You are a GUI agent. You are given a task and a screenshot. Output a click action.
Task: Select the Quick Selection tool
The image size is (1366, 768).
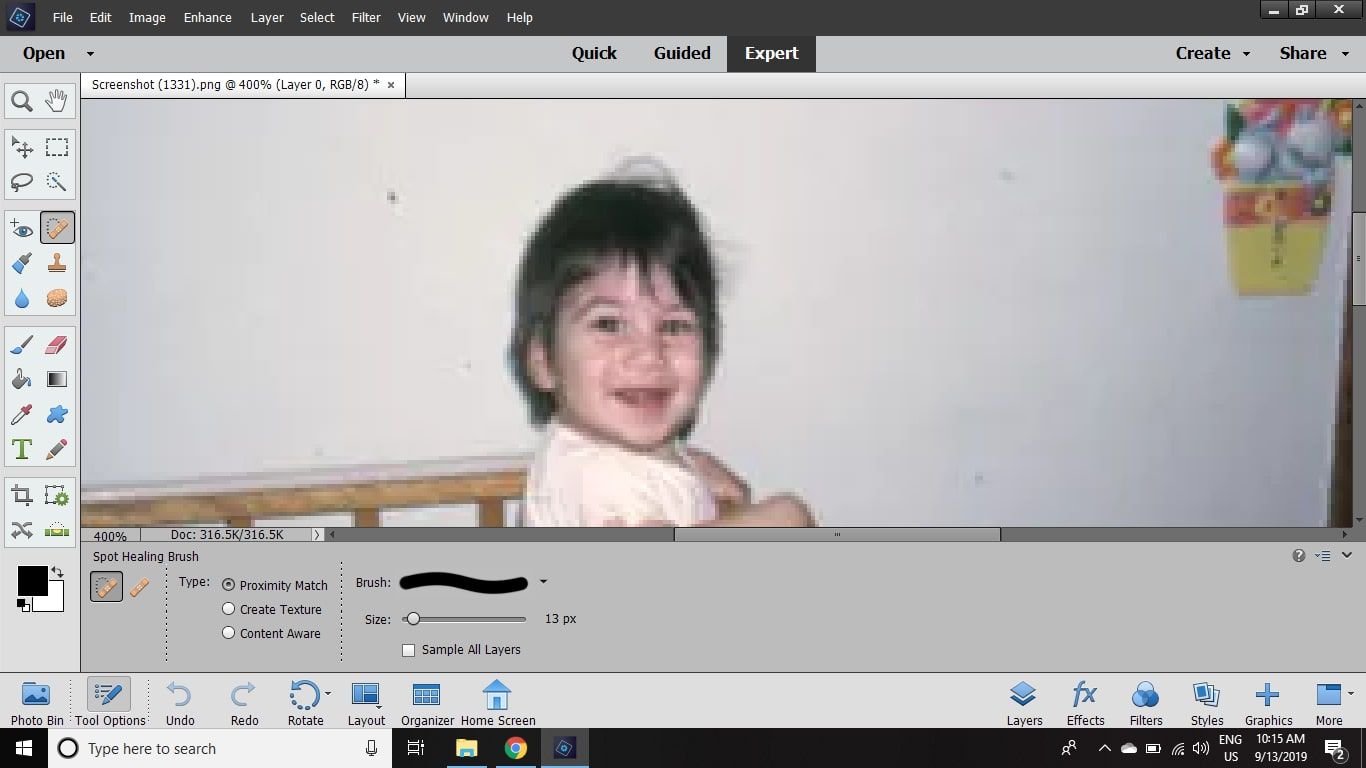click(57, 182)
